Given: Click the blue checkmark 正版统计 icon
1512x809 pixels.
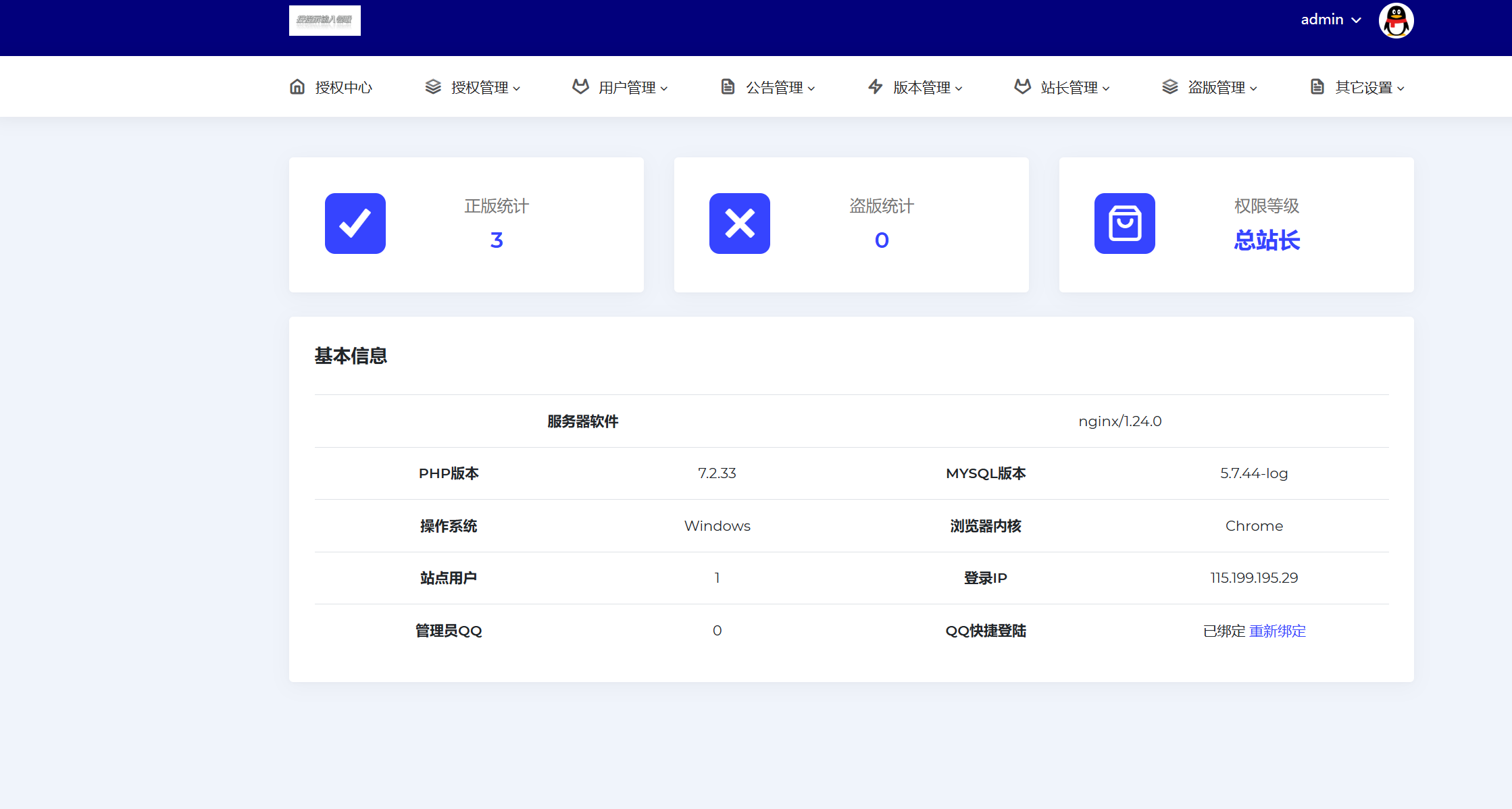Looking at the screenshot, I should point(355,224).
